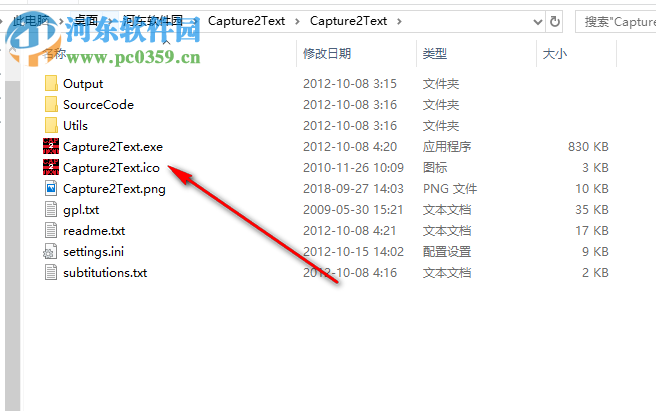The image size is (656, 411).
Task: Select the file name readme.txt
Action: pyautogui.click(x=94, y=231)
